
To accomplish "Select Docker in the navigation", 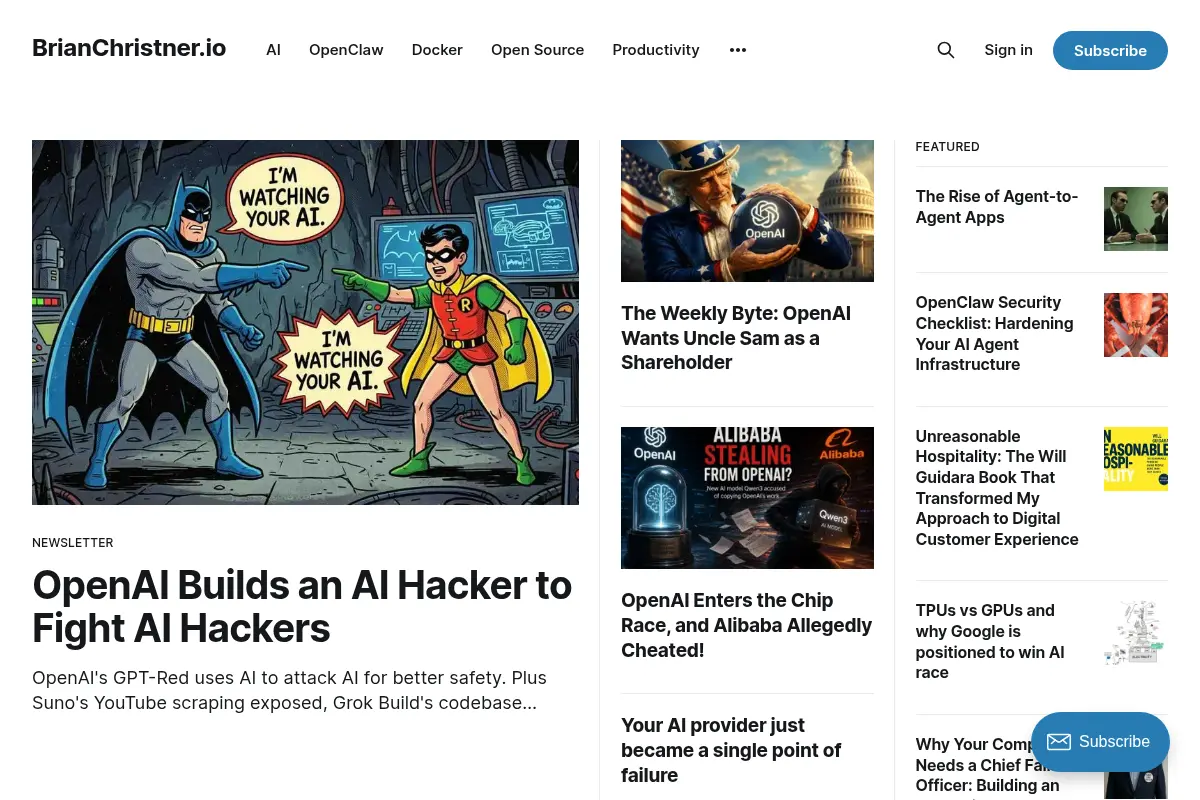I will pos(437,50).
